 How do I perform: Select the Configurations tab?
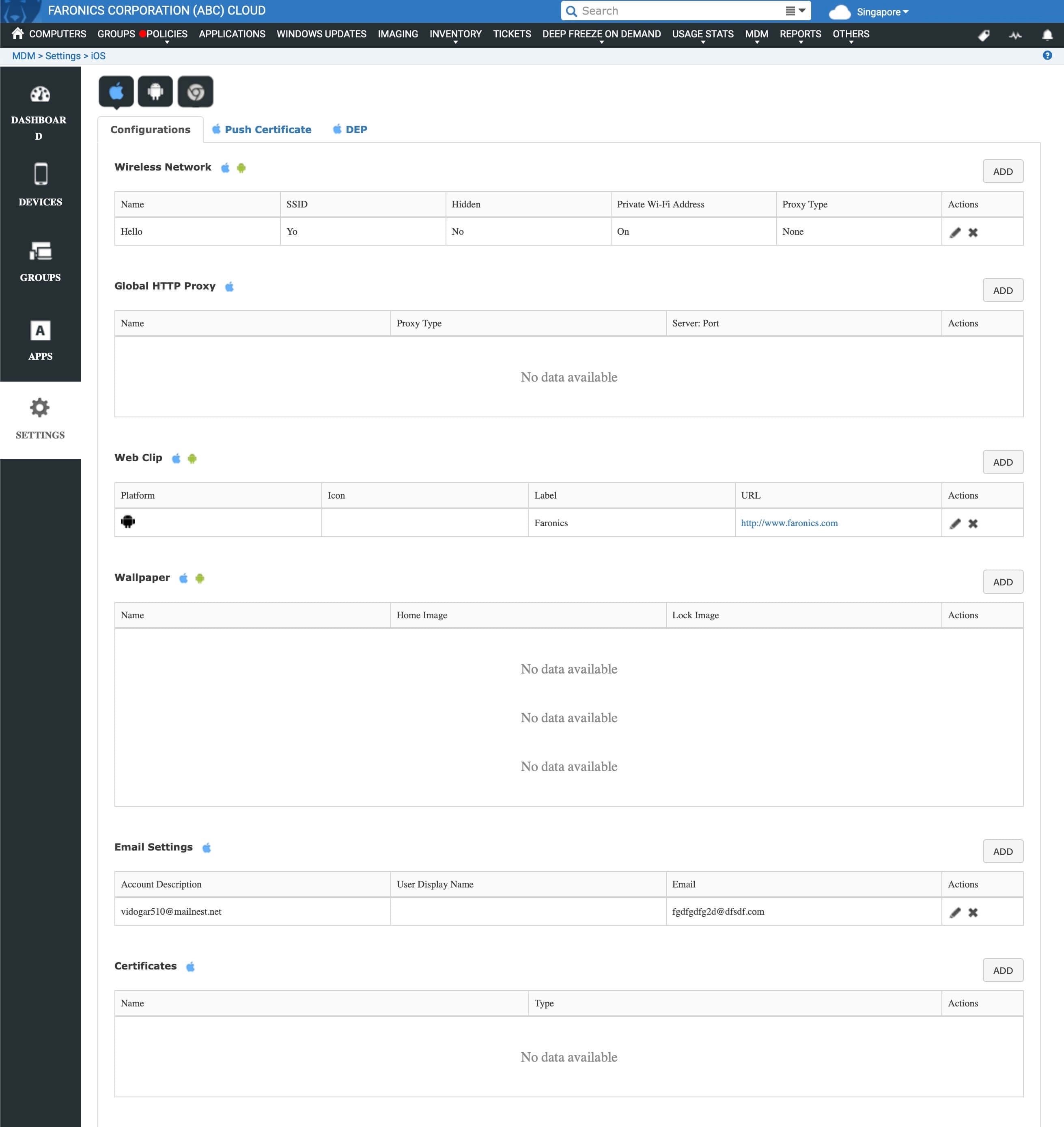[x=150, y=130]
